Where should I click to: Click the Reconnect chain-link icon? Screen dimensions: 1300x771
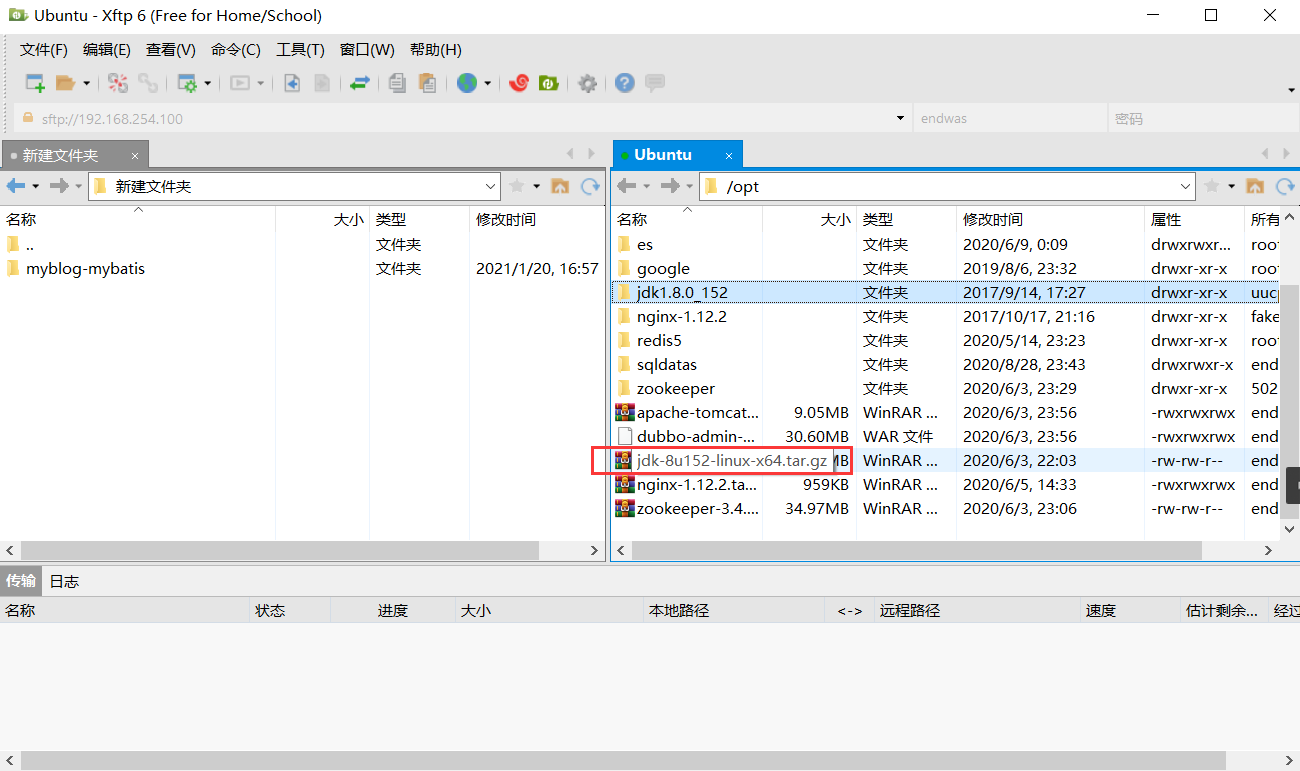coord(148,83)
